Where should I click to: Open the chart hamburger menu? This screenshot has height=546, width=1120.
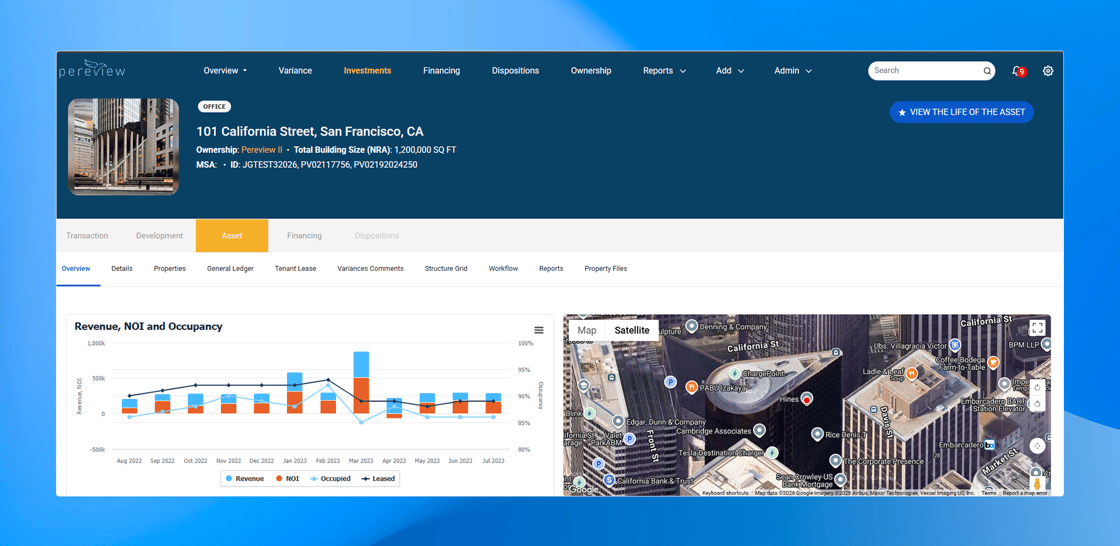(x=539, y=330)
